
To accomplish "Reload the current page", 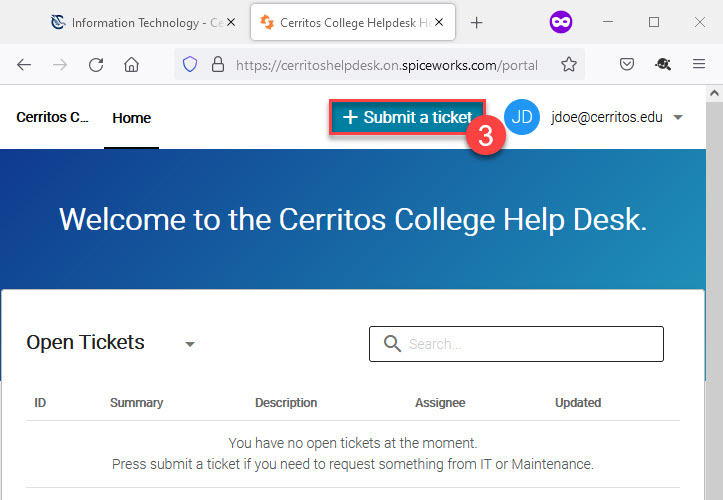I will click(x=96, y=65).
